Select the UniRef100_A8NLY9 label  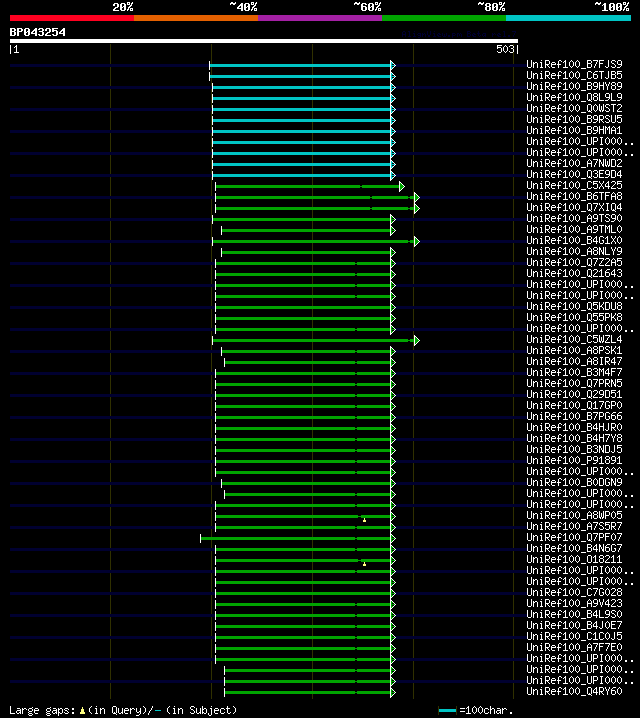[574, 251]
